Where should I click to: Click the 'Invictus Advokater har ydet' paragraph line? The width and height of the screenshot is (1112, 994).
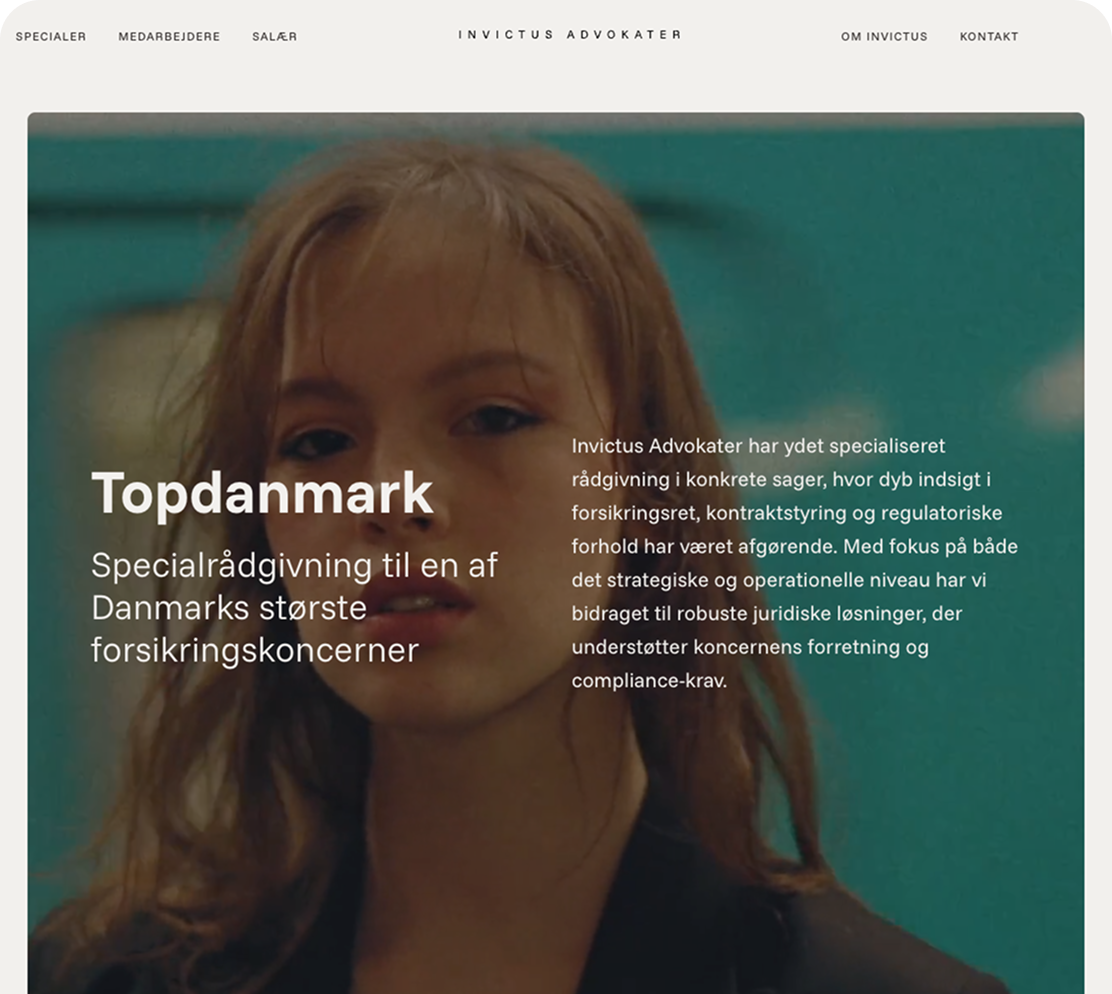(758, 446)
